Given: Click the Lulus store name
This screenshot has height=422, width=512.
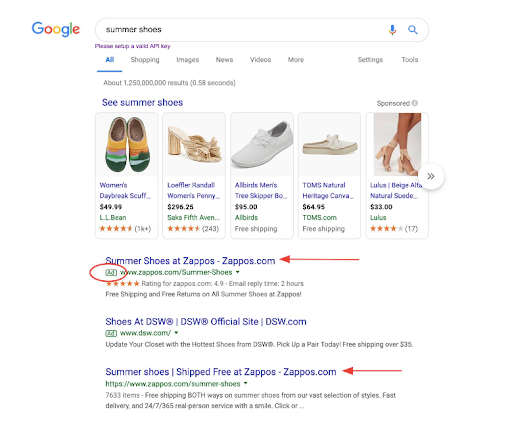Looking at the screenshot, I should pyautogui.click(x=378, y=218).
